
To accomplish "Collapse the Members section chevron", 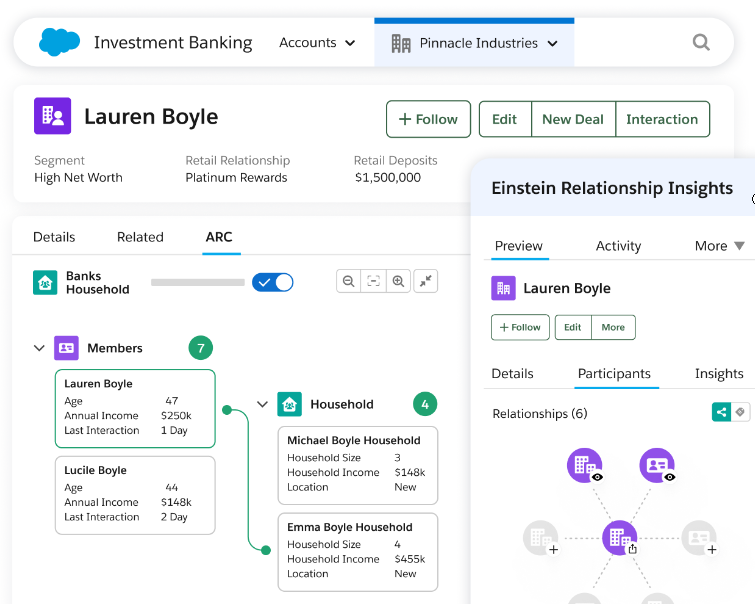I will pyautogui.click(x=39, y=348).
